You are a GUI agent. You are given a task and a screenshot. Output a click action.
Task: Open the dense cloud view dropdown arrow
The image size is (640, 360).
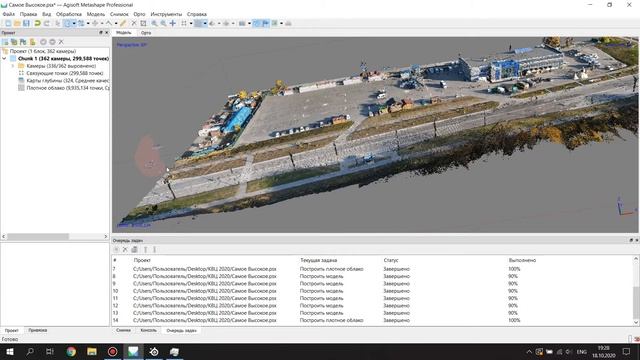[205, 24]
